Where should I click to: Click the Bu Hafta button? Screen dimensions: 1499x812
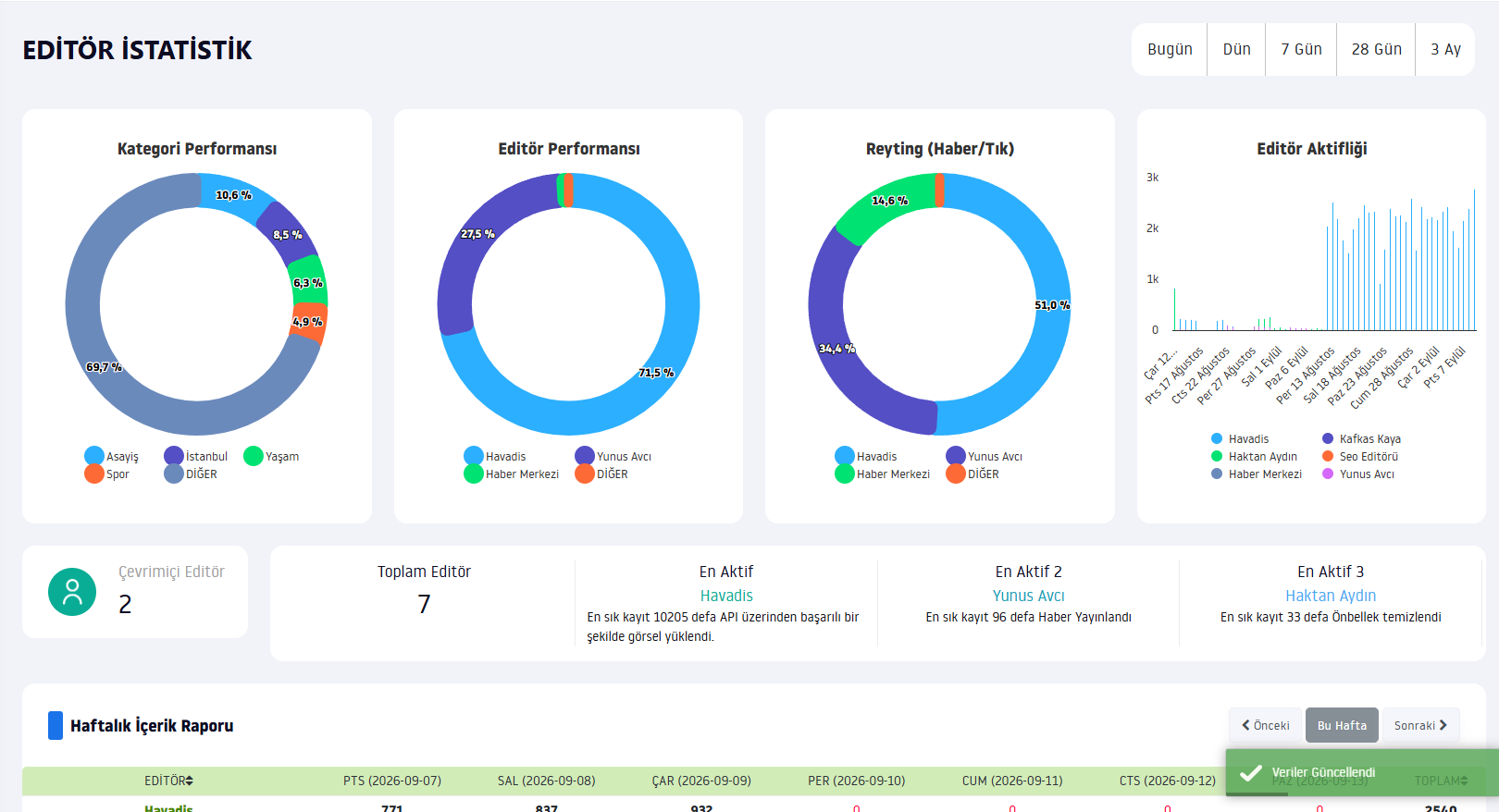(1342, 725)
